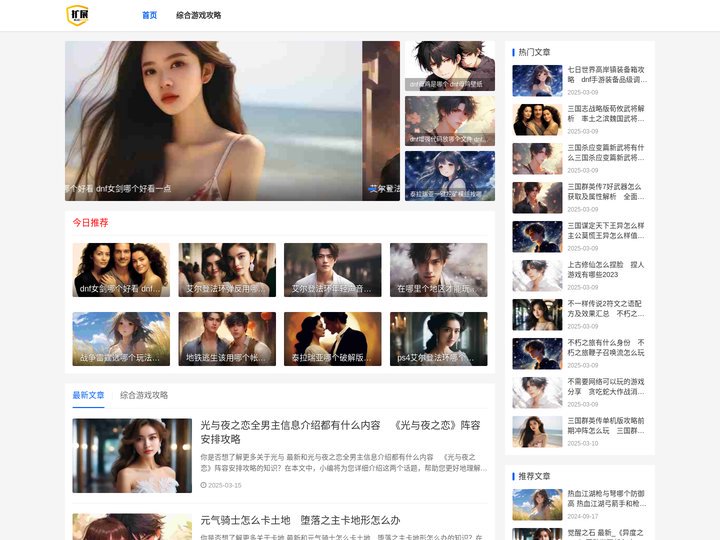Click thumbnail beside '七日世界高岸镇' hot article
Image resolution: width=720 pixels, height=540 pixels.
(x=537, y=80)
